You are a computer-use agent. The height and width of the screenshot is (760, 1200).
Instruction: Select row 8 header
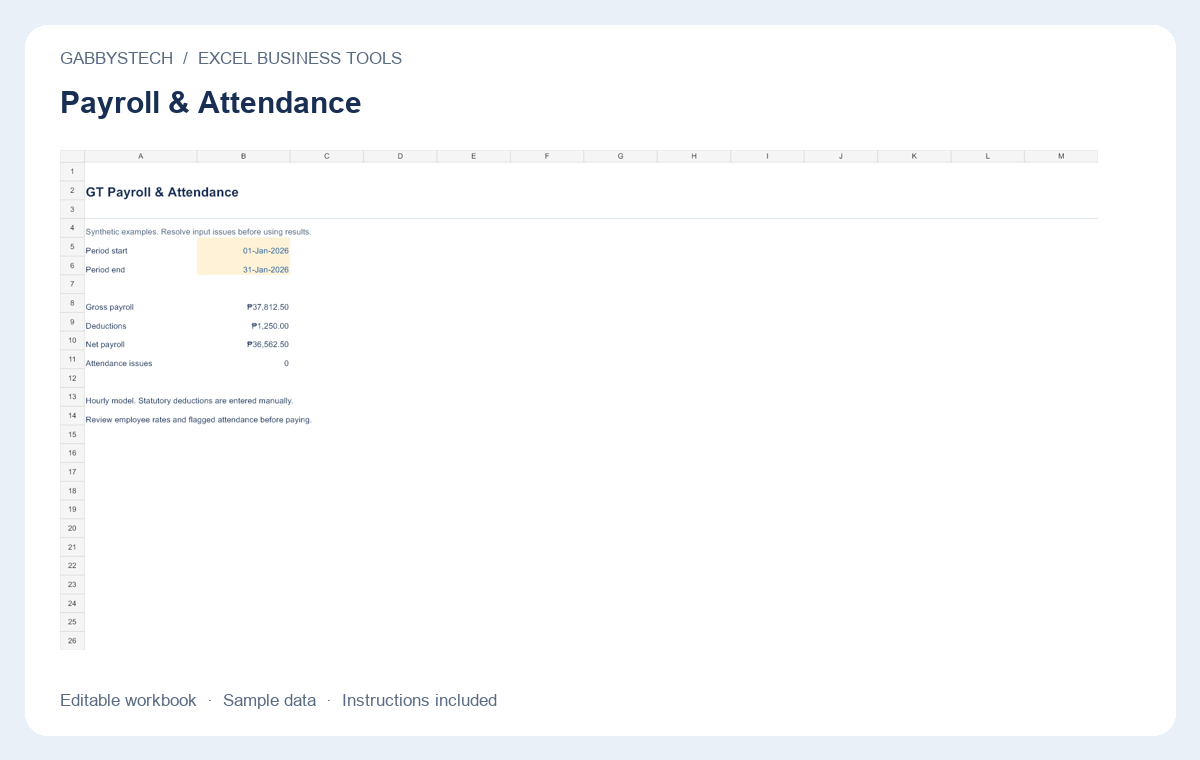point(72,303)
